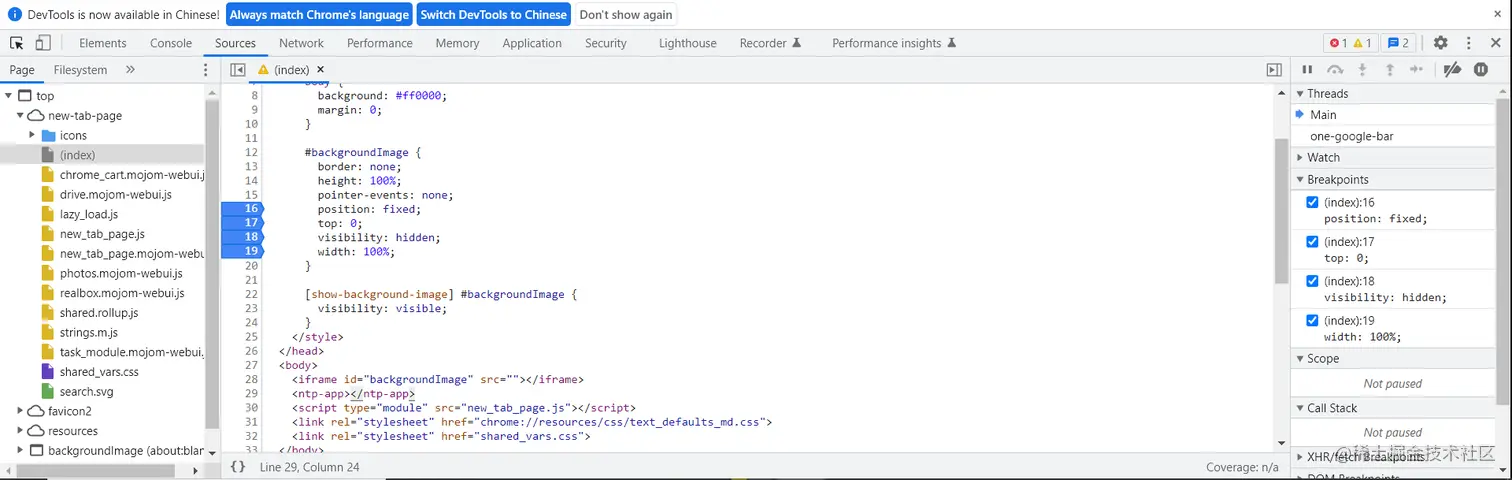The height and width of the screenshot is (480, 1512).
Task: Set a breakpoint on line number 22
Action: coord(251,294)
